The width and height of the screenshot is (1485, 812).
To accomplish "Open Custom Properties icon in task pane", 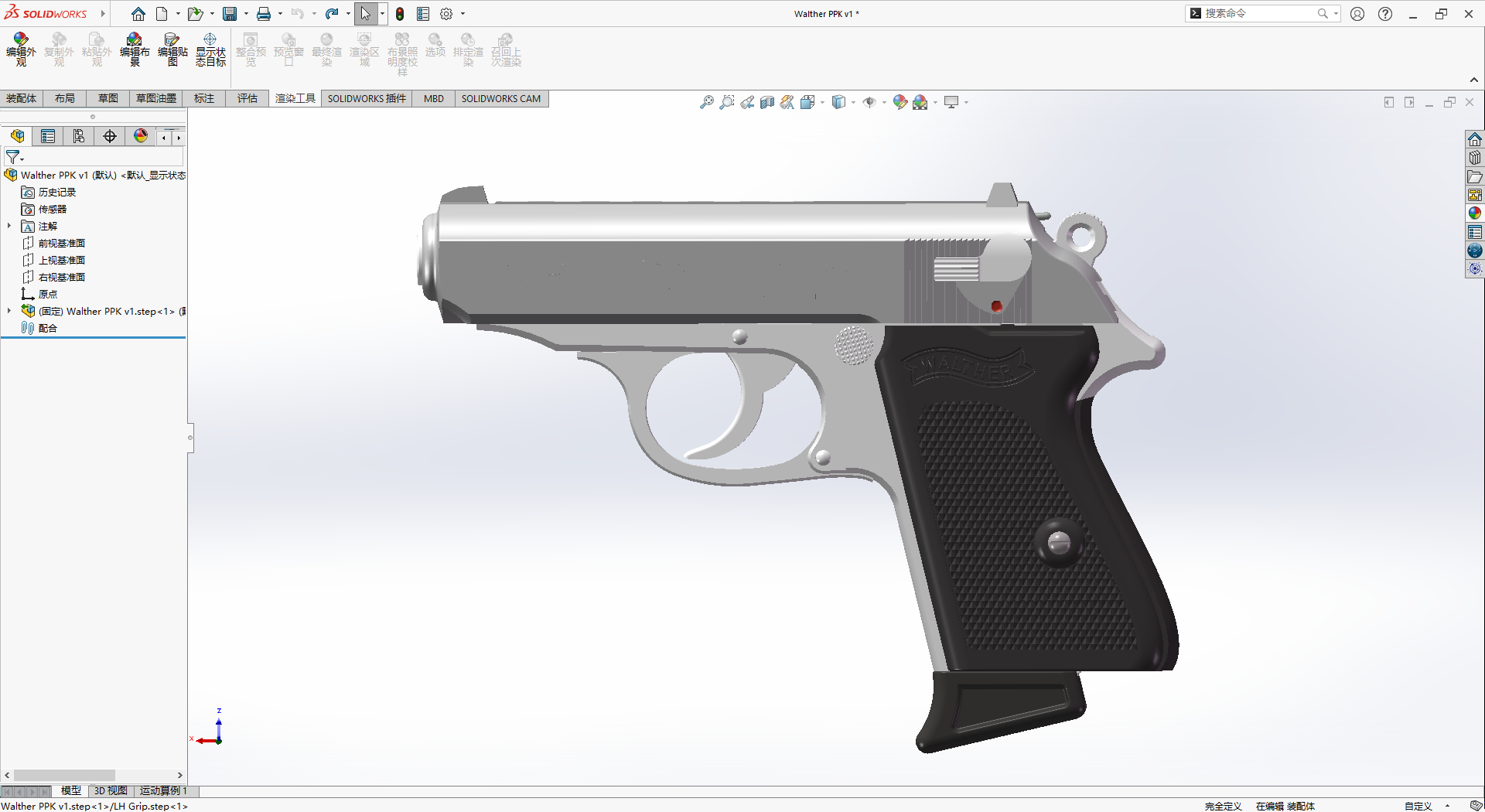I will [x=1475, y=232].
